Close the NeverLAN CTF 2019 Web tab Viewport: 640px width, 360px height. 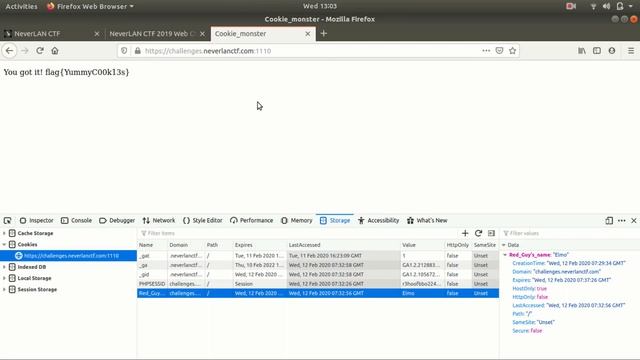(x=202, y=34)
